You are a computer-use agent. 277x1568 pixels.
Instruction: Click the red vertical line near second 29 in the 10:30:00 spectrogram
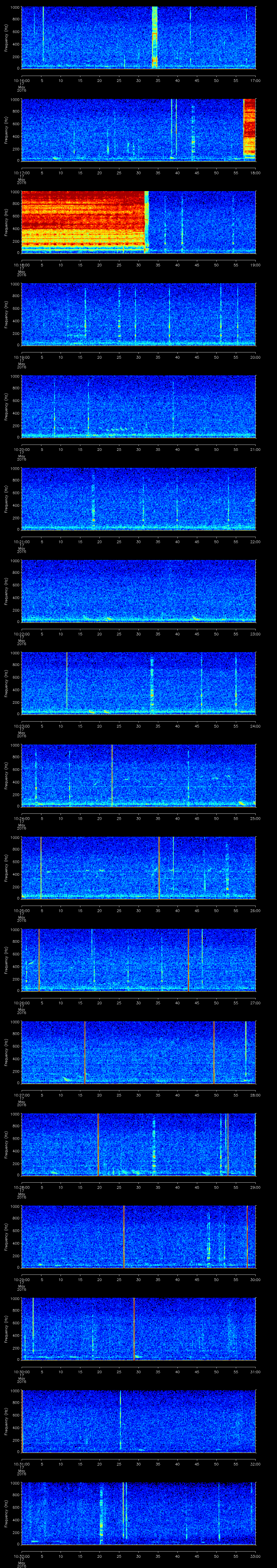[x=134, y=1329]
